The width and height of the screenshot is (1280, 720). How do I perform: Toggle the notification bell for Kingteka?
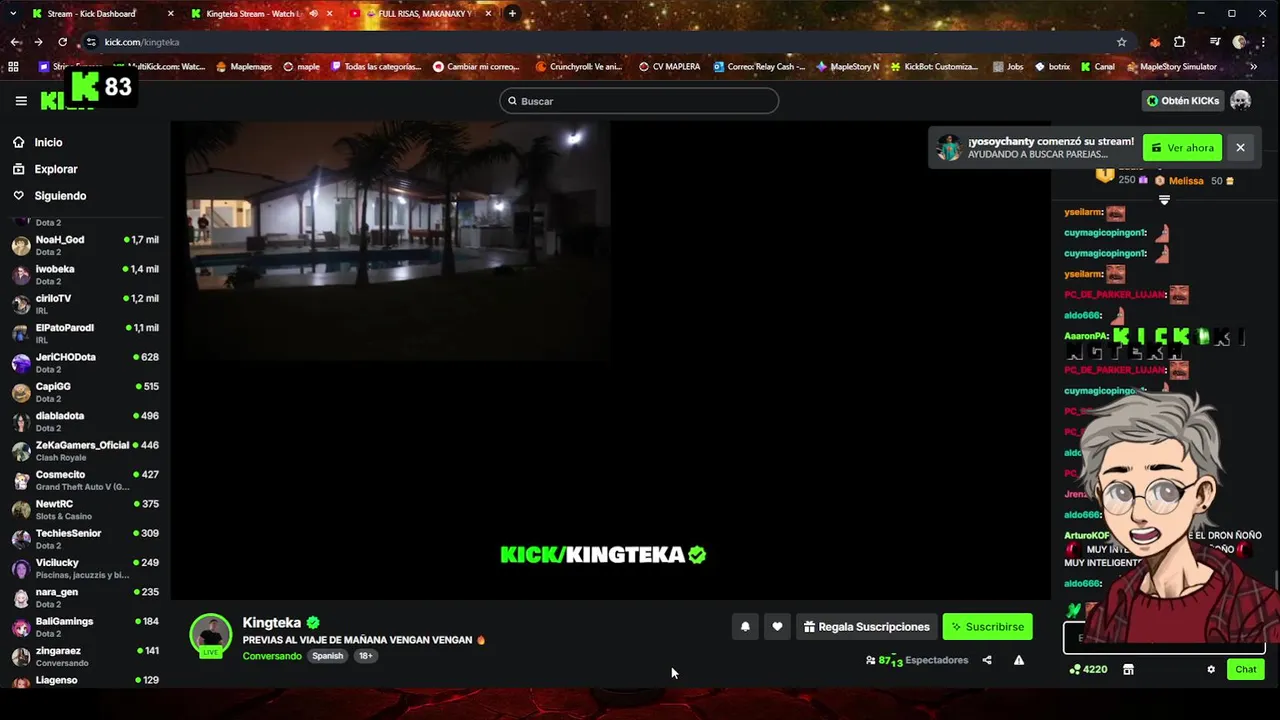pyautogui.click(x=745, y=627)
